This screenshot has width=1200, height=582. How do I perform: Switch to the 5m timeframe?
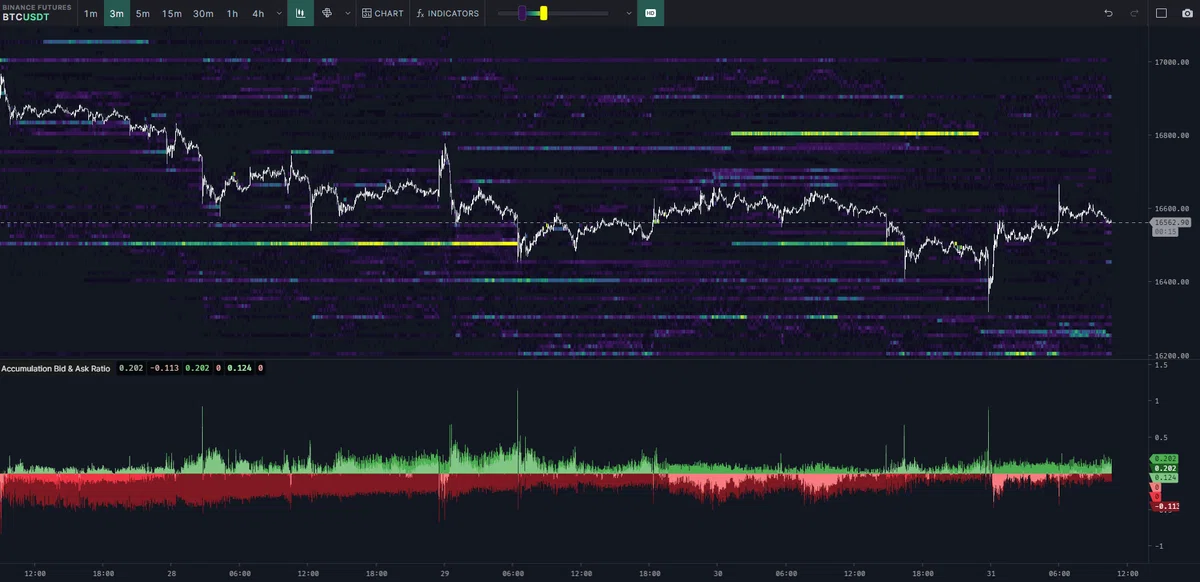(143, 13)
